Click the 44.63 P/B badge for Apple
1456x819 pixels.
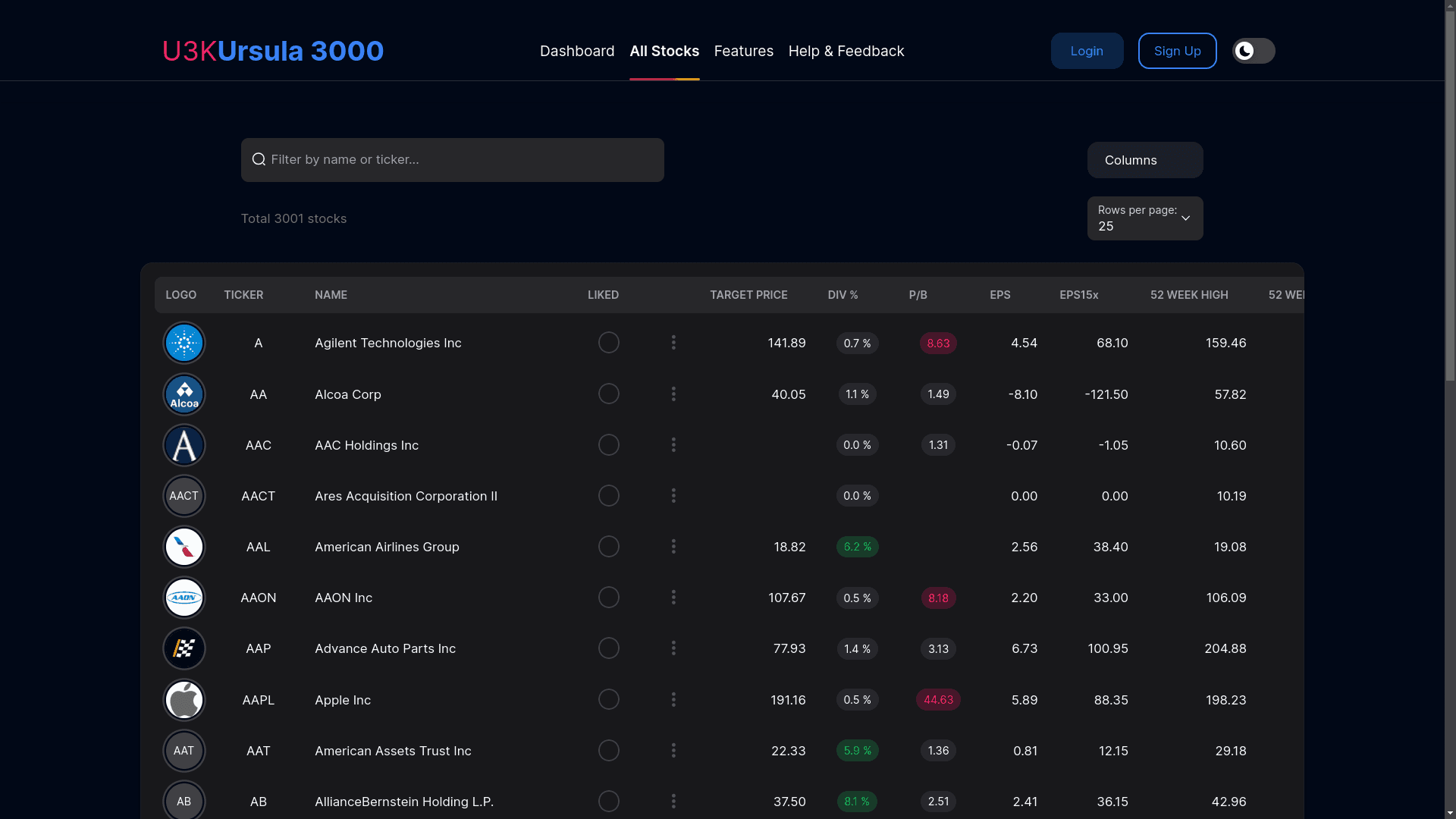[938, 700]
